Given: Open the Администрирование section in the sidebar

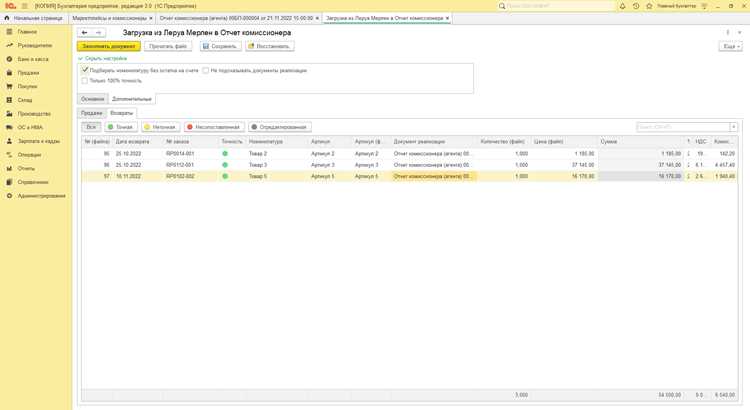Looking at the screenshot, I should [42, 196].
